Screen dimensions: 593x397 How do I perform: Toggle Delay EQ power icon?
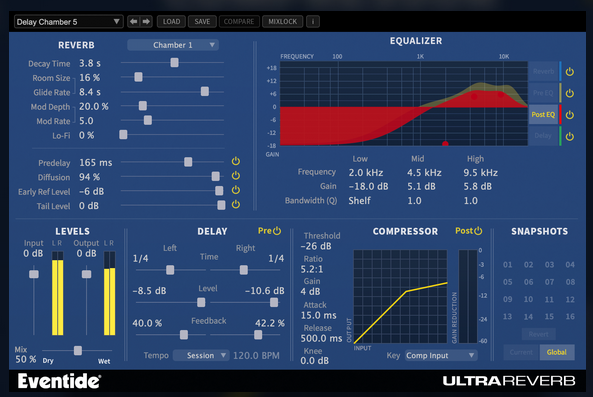coord(570,136)
